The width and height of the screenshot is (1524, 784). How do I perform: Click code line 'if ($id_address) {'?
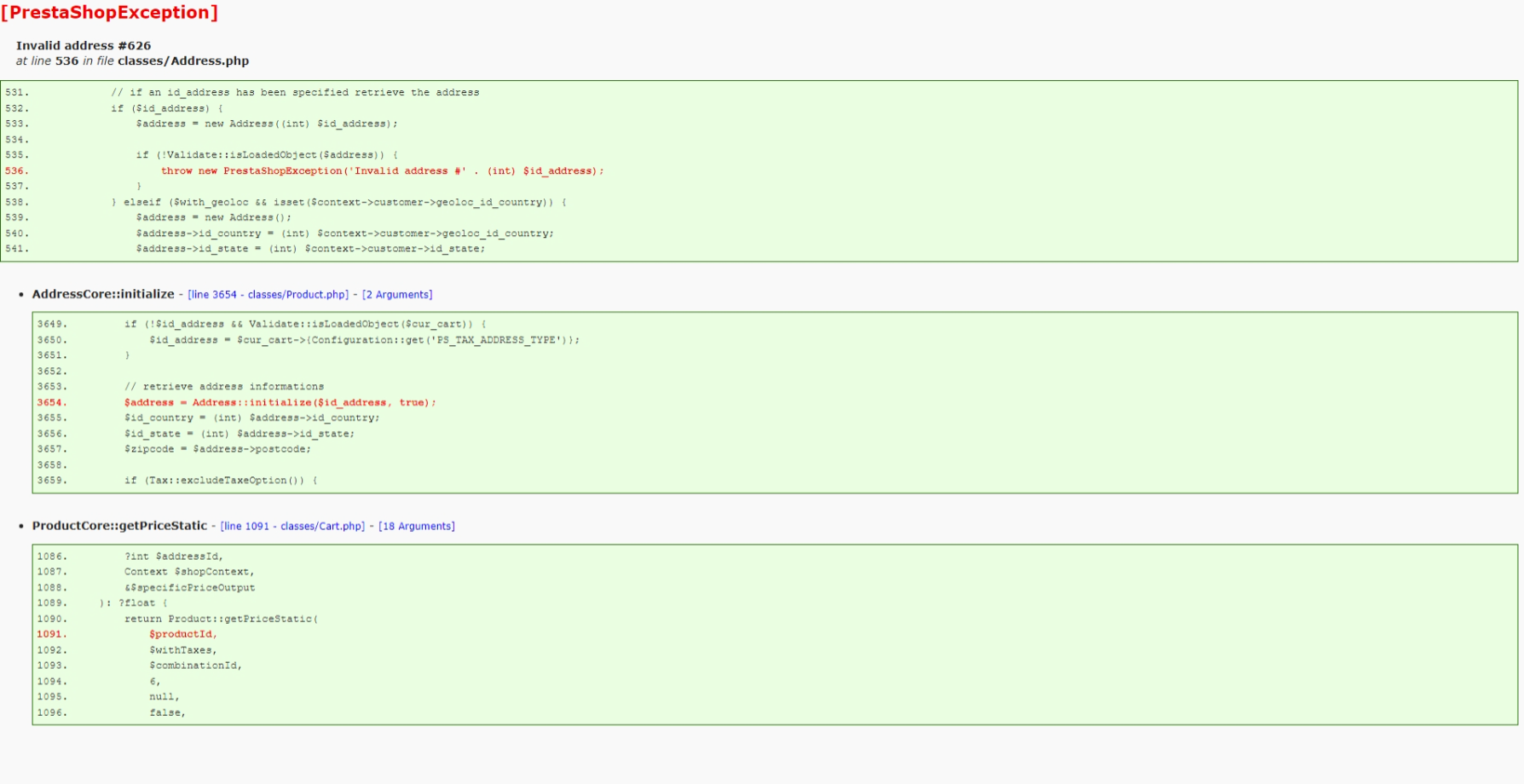167,109
